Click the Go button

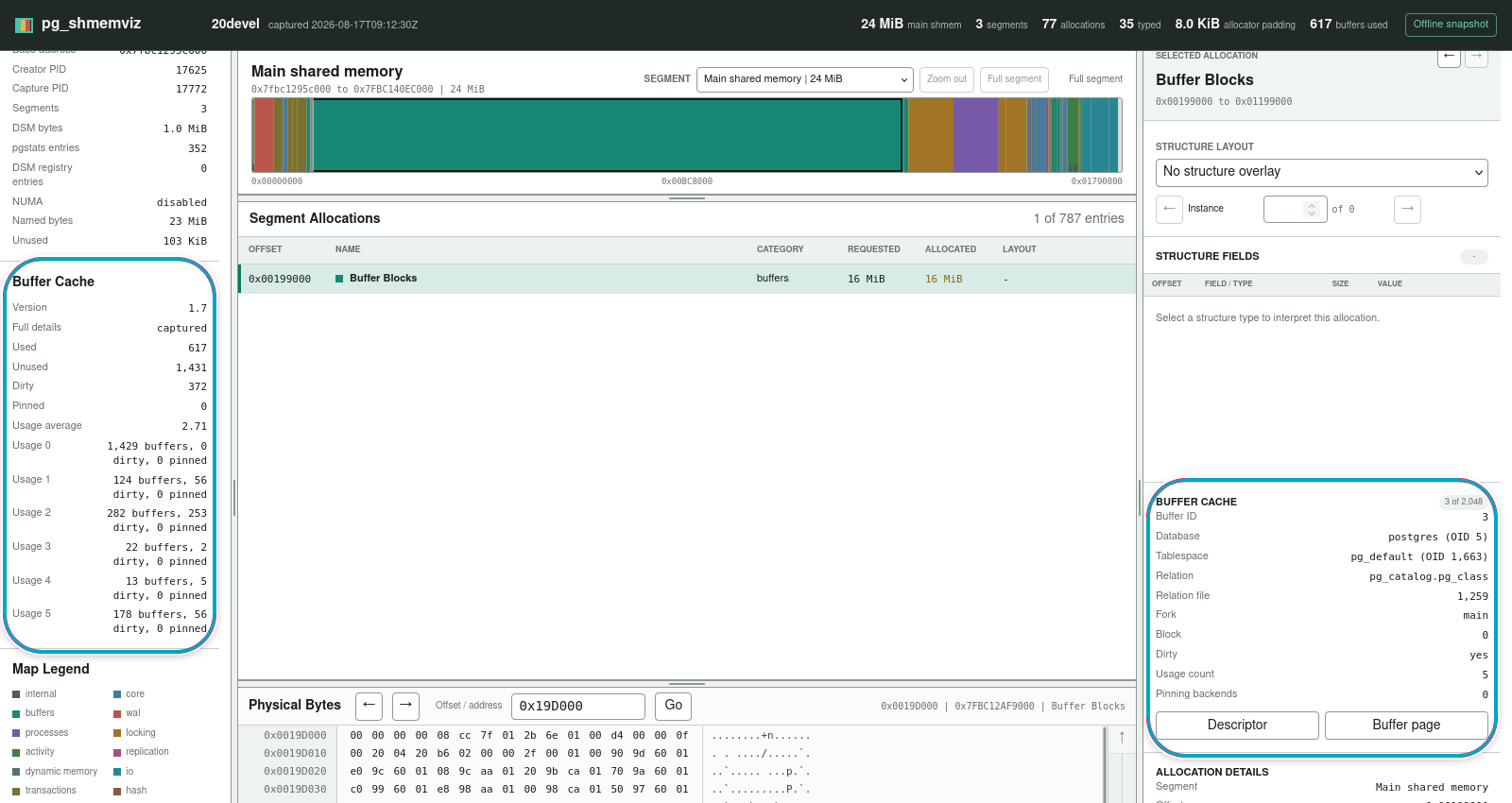click(673, 706)
